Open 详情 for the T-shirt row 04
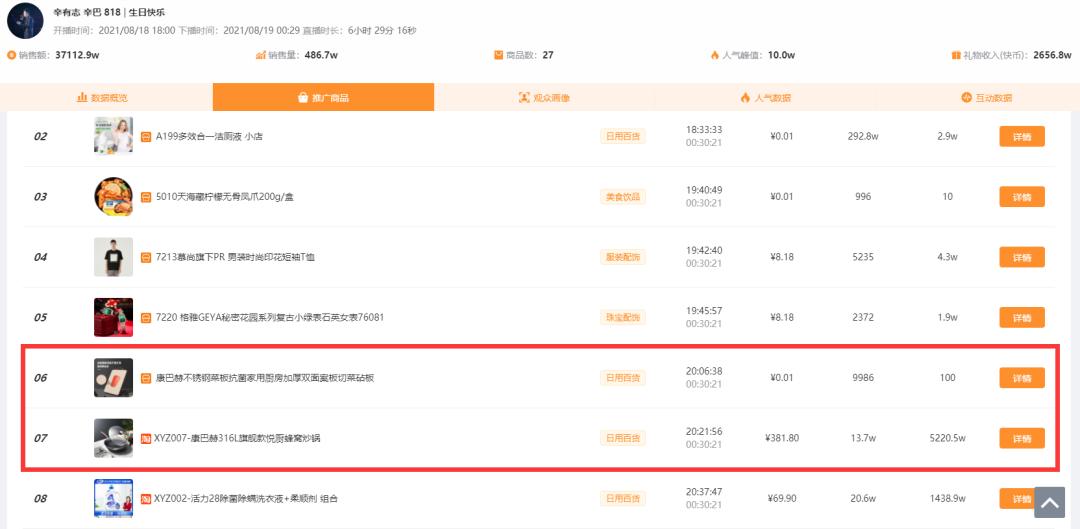This screenshot has width=1080, height=529. click(x=1022, y=258)
